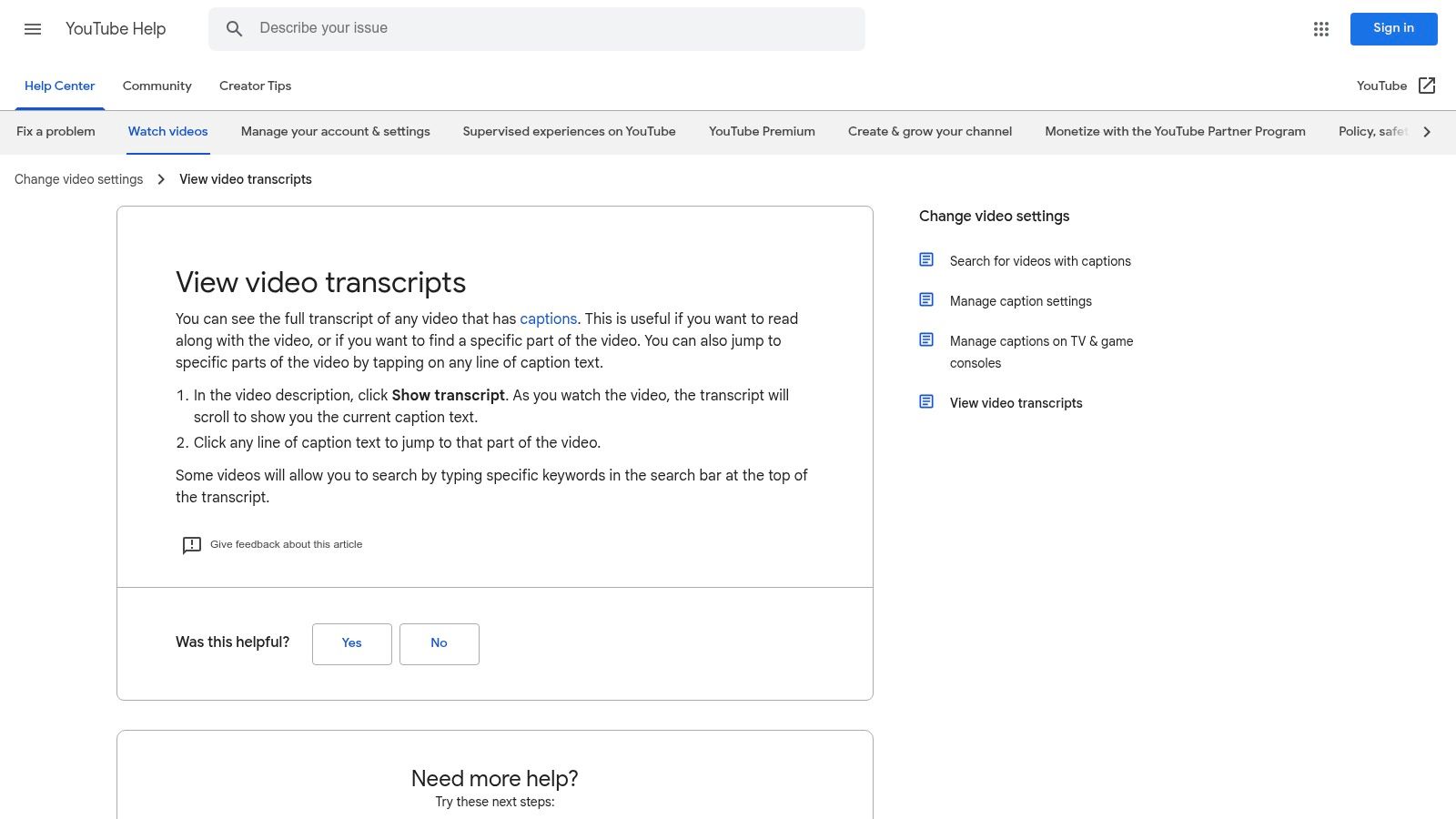
Task: Open the Watch videos category
Action: pos(167,131)
